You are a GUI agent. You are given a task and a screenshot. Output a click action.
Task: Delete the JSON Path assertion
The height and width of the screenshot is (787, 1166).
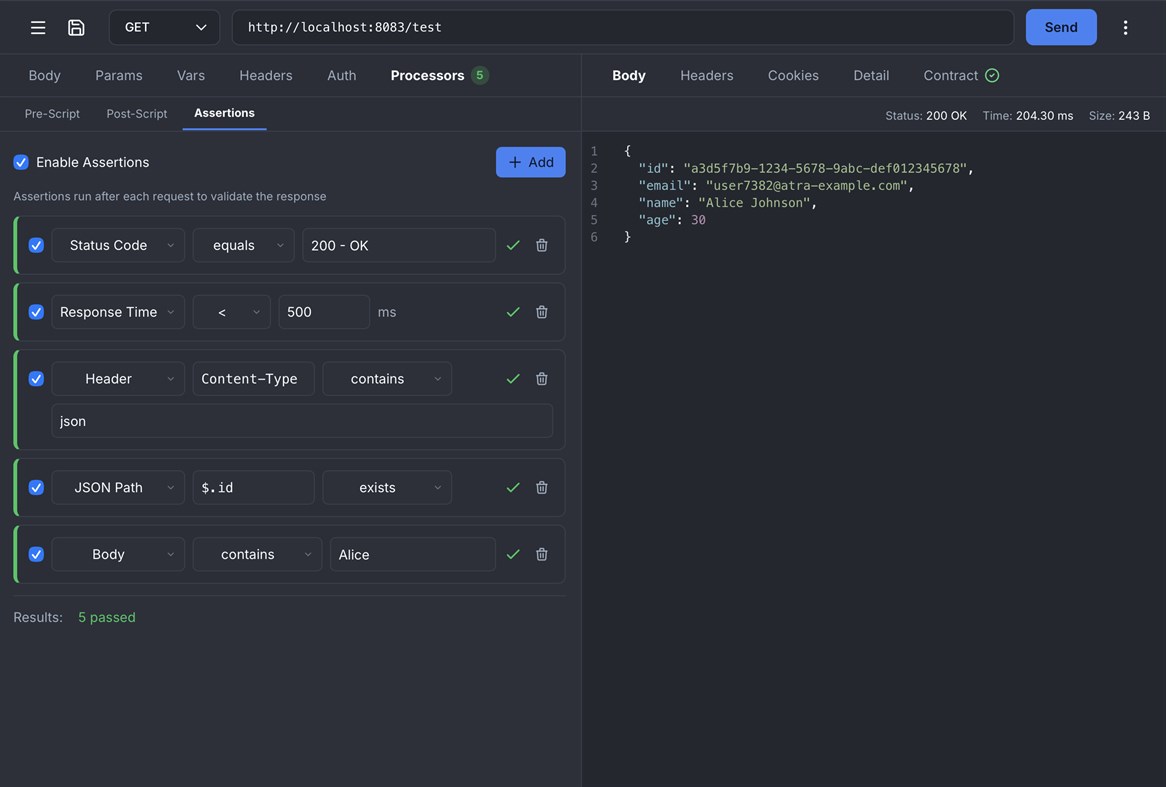pyautogui.click(x=541, y=488)
